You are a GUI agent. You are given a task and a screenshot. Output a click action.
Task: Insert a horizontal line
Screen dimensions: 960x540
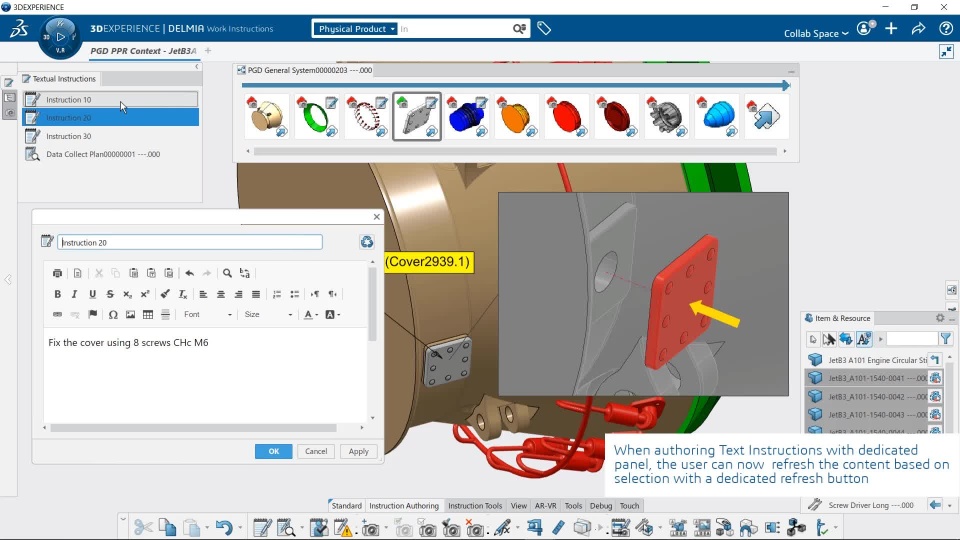pyautogui.click(x=165, y=315)
